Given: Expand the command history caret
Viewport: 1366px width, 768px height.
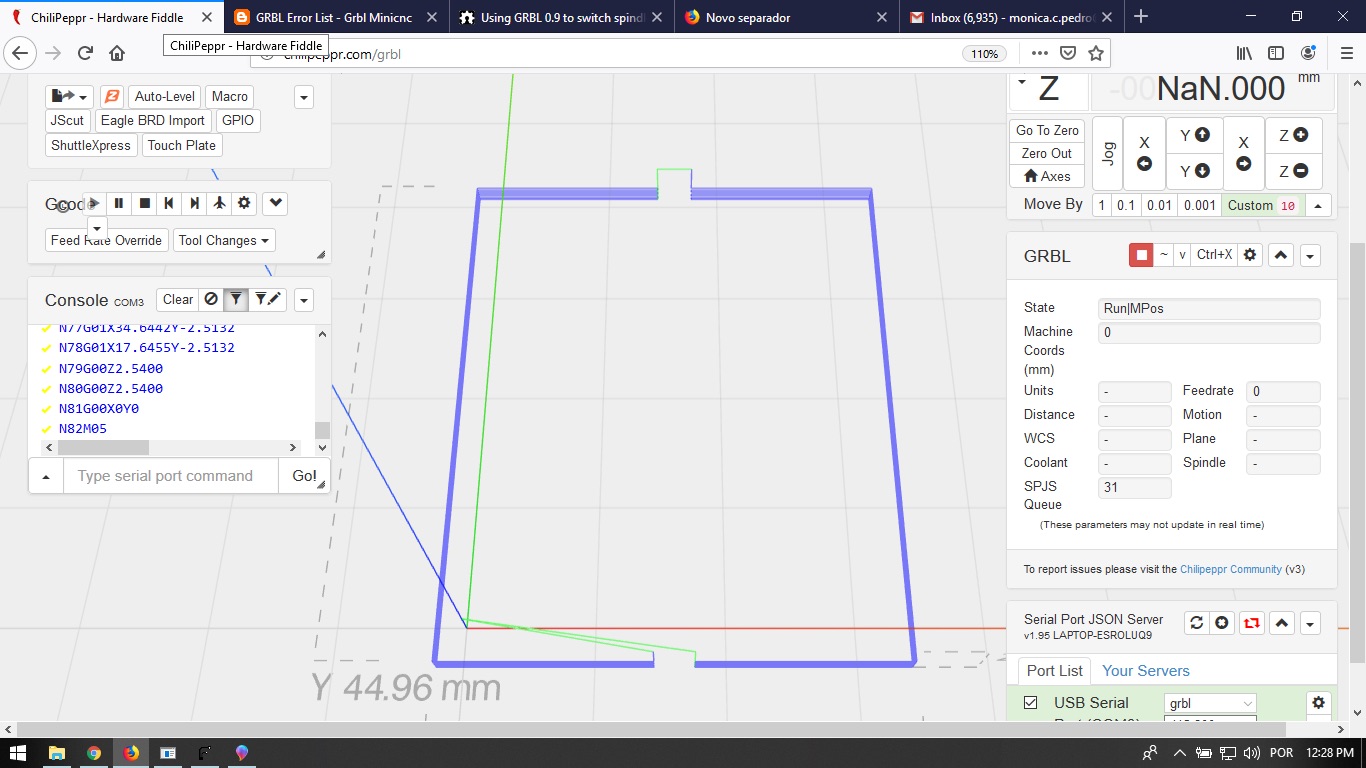Looking at the screenshot, I should coord(46,476).
